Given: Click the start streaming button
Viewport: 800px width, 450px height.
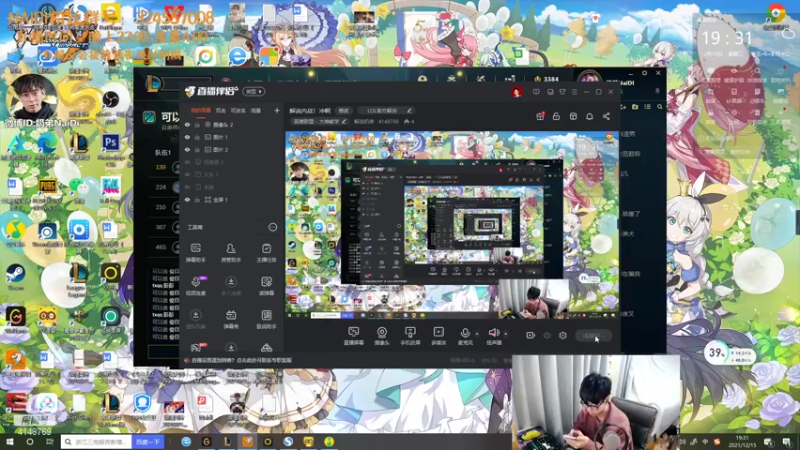Looking at the screenshot, I should [x=594, y=336].
